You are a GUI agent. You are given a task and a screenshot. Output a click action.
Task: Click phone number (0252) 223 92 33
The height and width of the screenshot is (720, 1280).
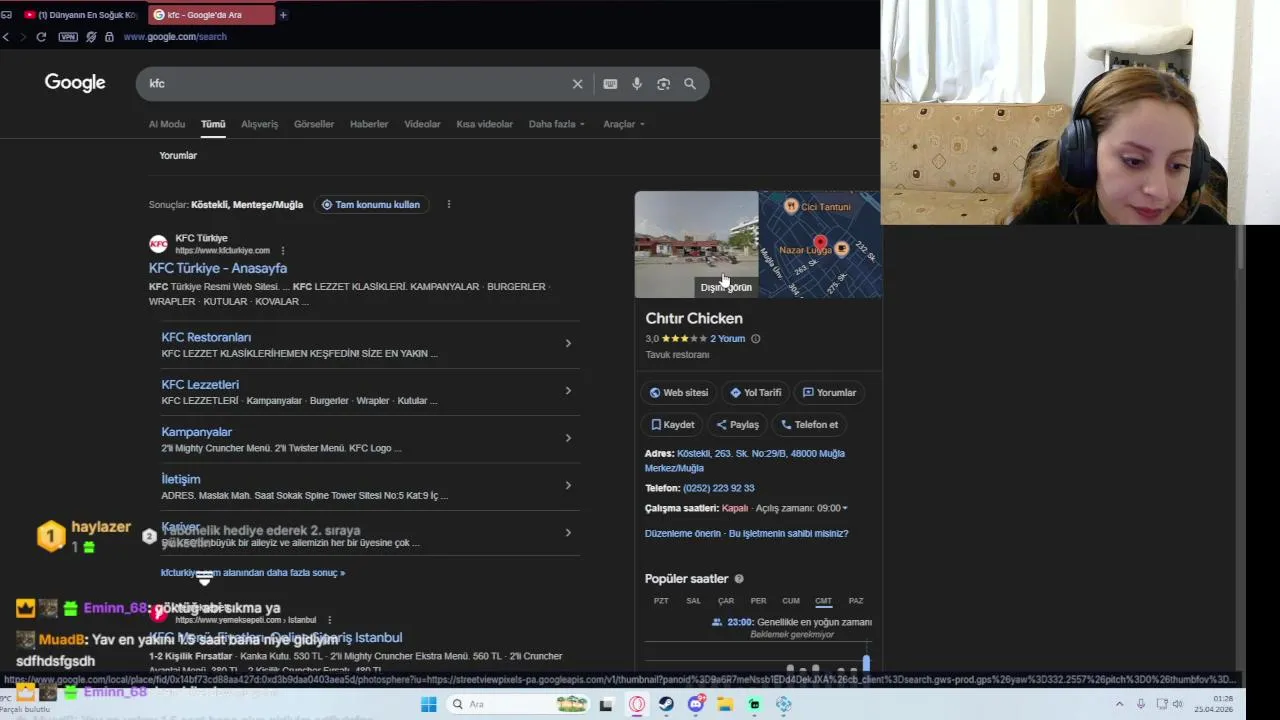[x=719, y=488]
